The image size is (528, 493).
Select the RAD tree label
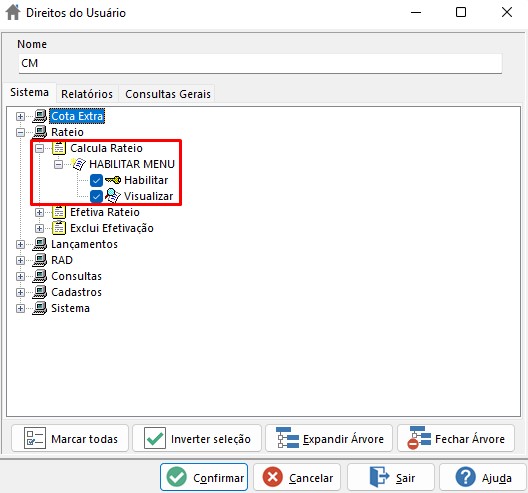pos(62,260)
